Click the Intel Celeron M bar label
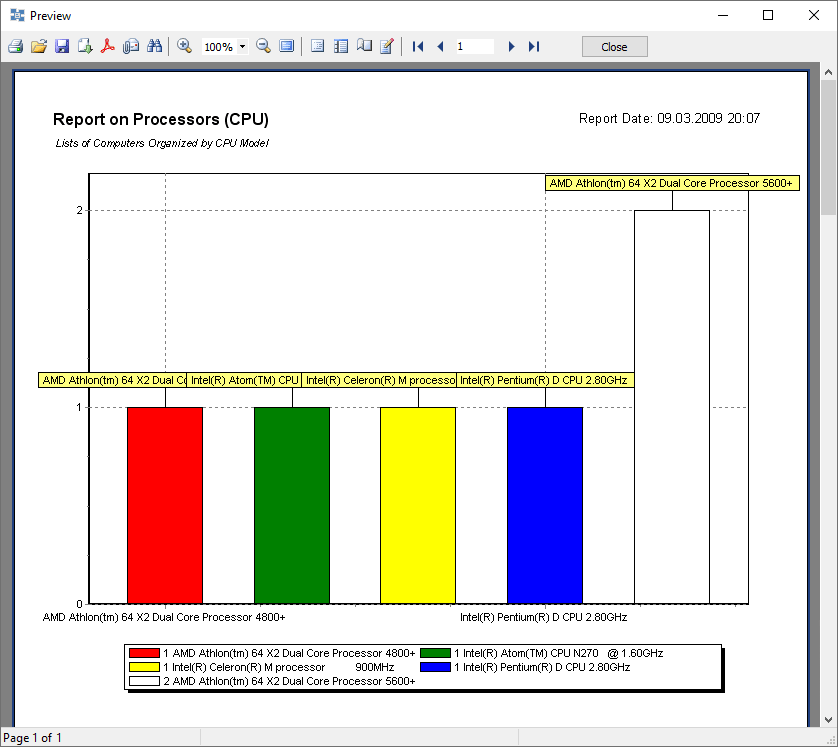838x747 pixels. click(x=379, y=380)
